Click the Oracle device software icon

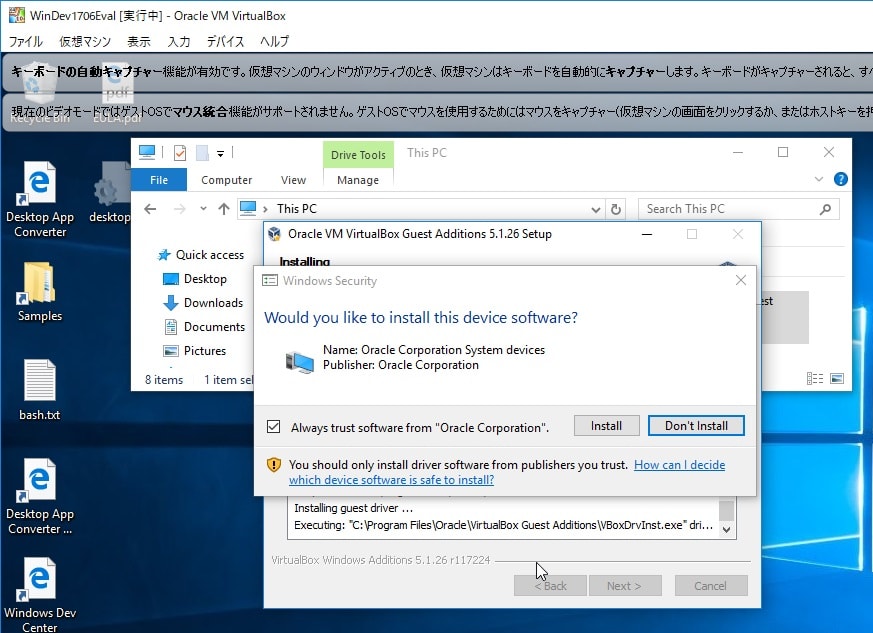tap(300, 362)
